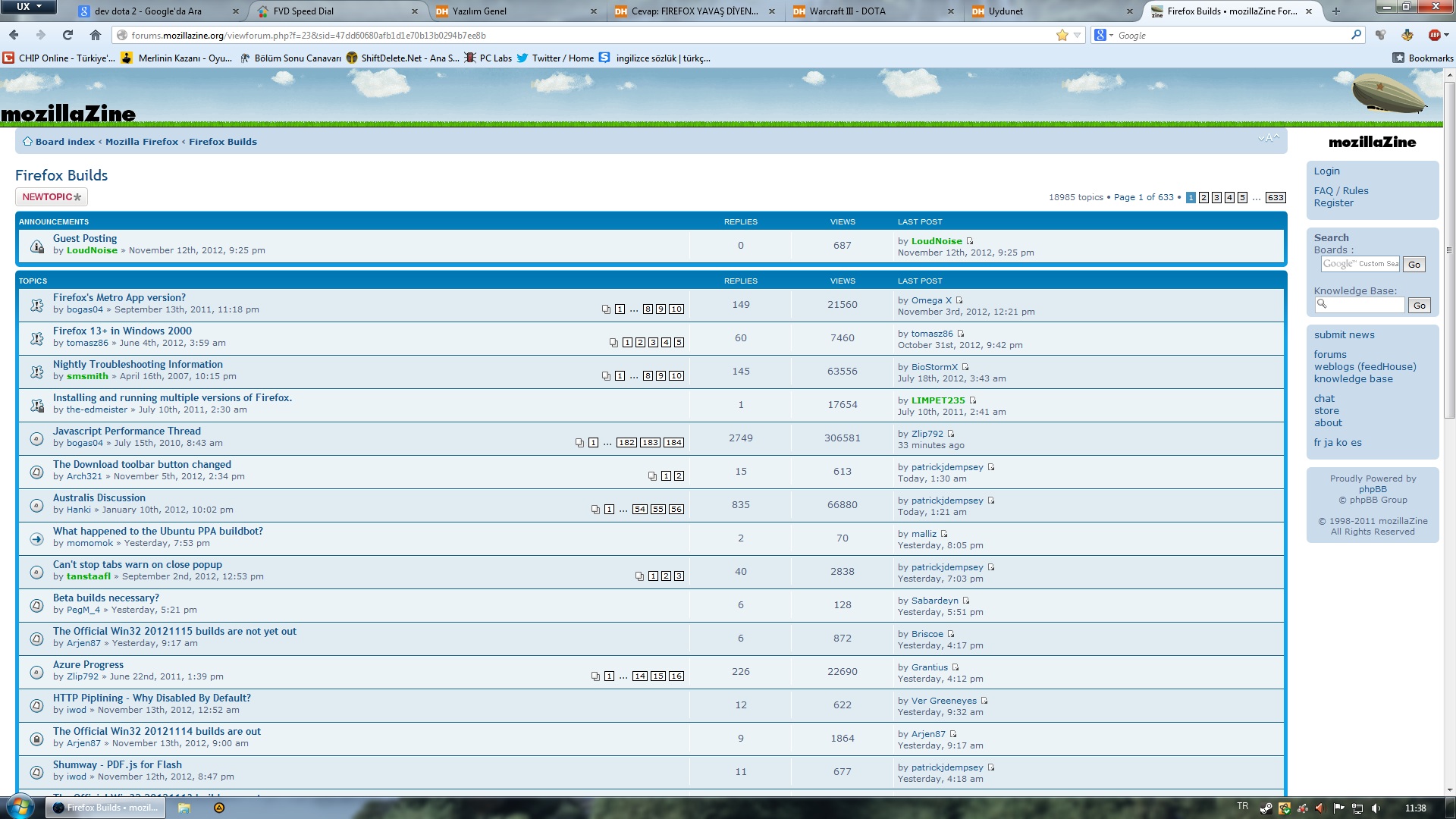Open CHIP Online bookmark
The width and height of the screenshot is (1456, 819).
pyautogui.click(x=59, y=58)
